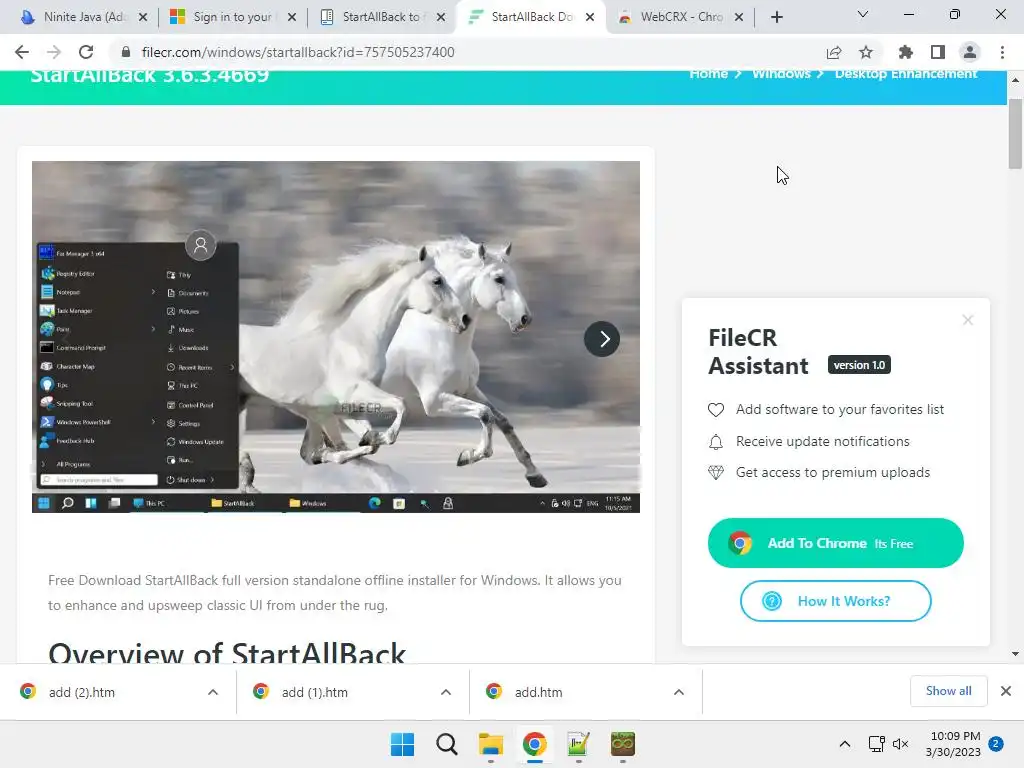Close the Ninite Java tab
Image resolution: width=1024 pixels, height=768 pixels.
(x=143, y=18)
